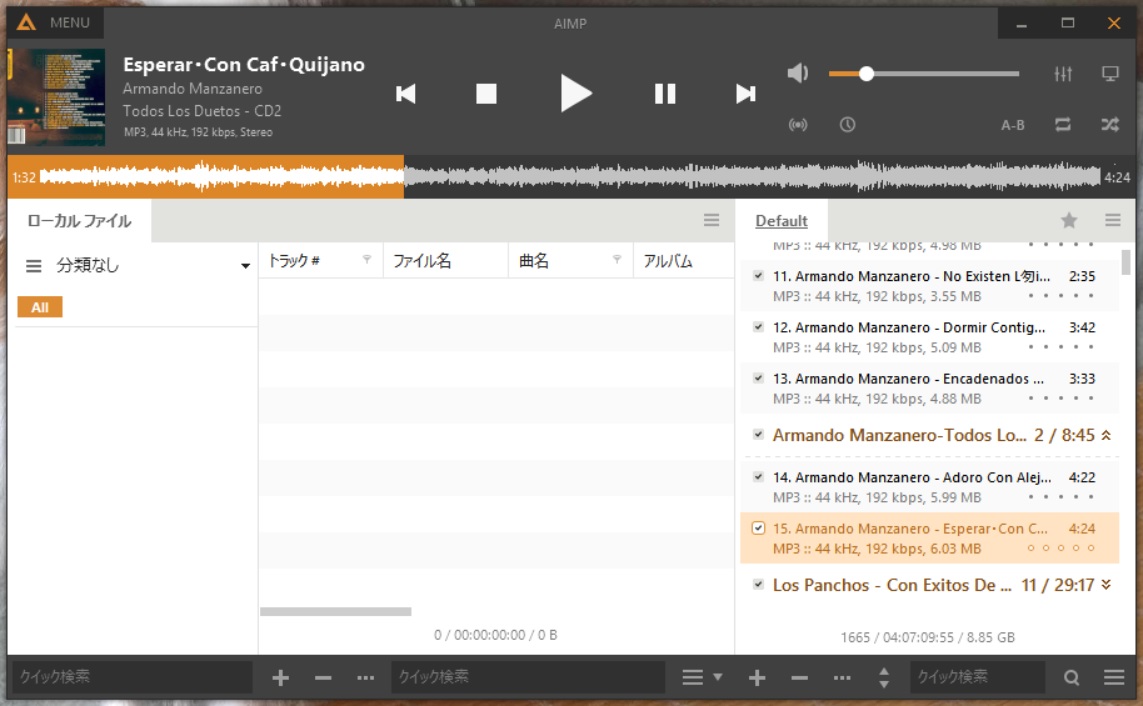1143x706 pixels.
Task: Toggle the Los Panchos group checkbox
Action: click(758, 585)
